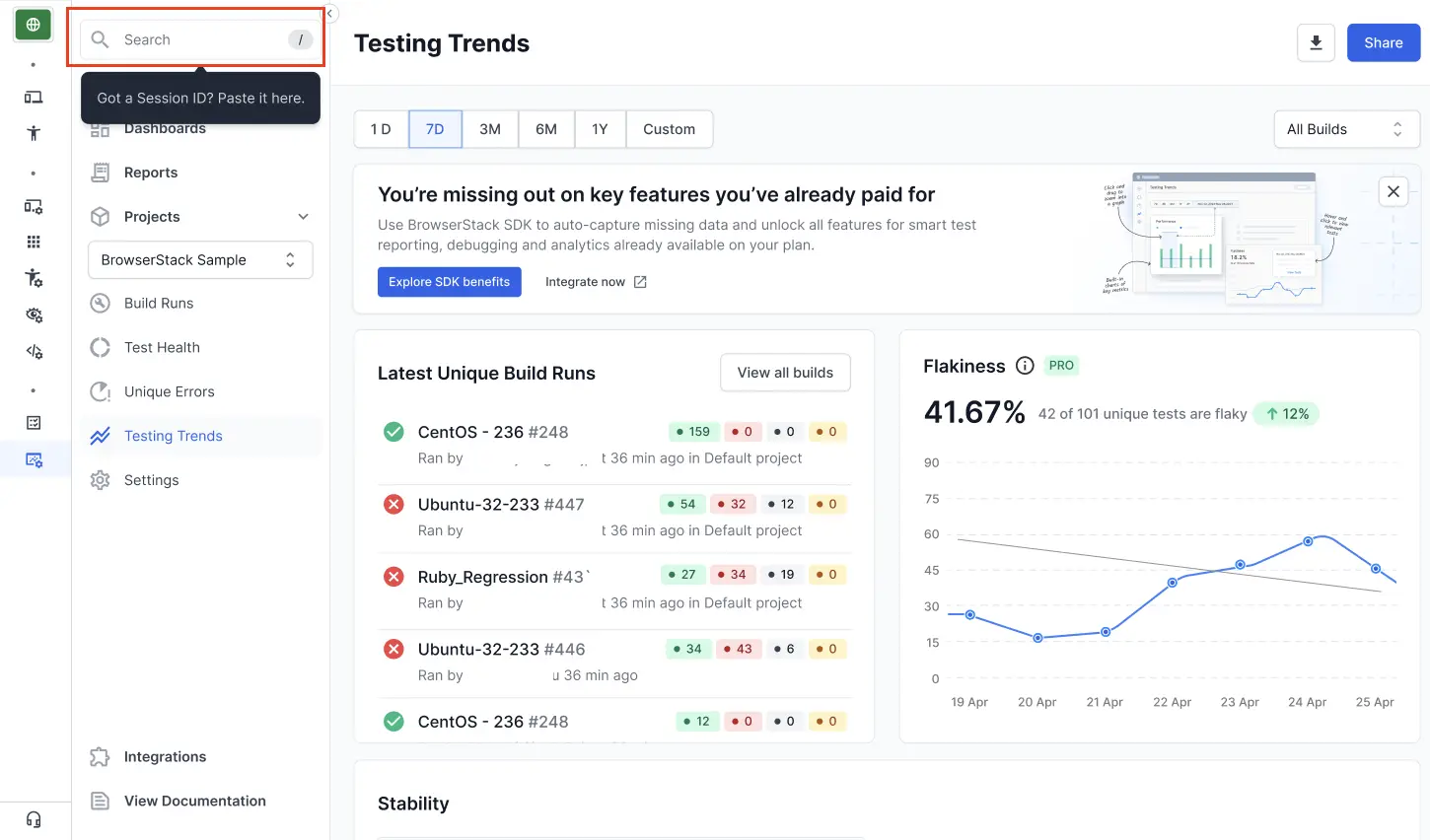Click the Search input field

[197, 39]
